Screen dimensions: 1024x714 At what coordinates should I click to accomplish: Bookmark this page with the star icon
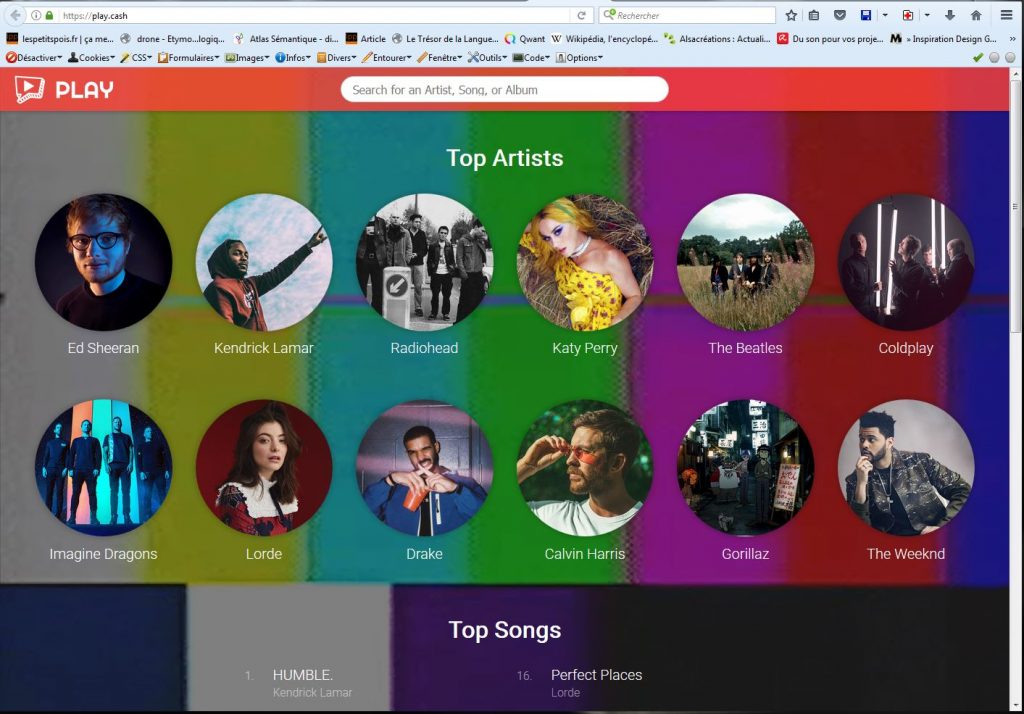pyautogui.click(x=791, y=16)
